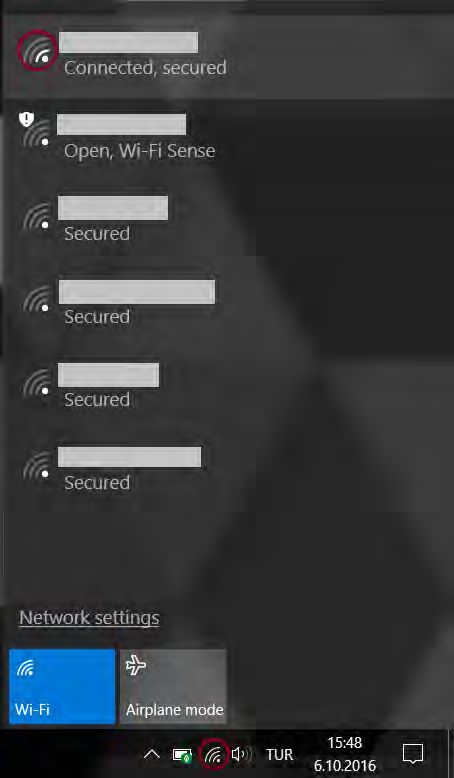This screenshot has height=778, width=454.
Task: Choose the first Secured network in list
Action: (x=130, y=217)
